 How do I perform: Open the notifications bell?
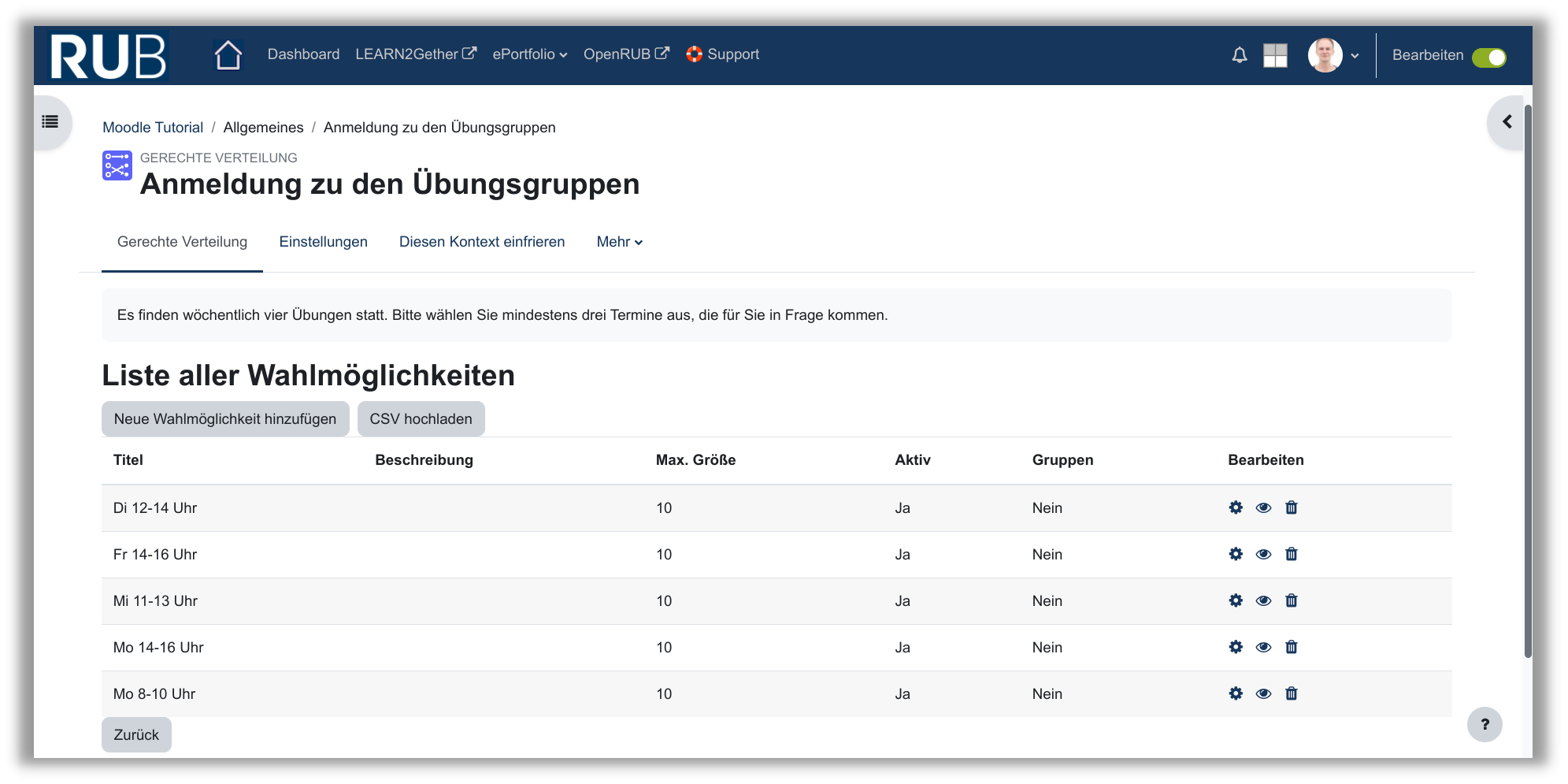click(x=1239, y=55)
